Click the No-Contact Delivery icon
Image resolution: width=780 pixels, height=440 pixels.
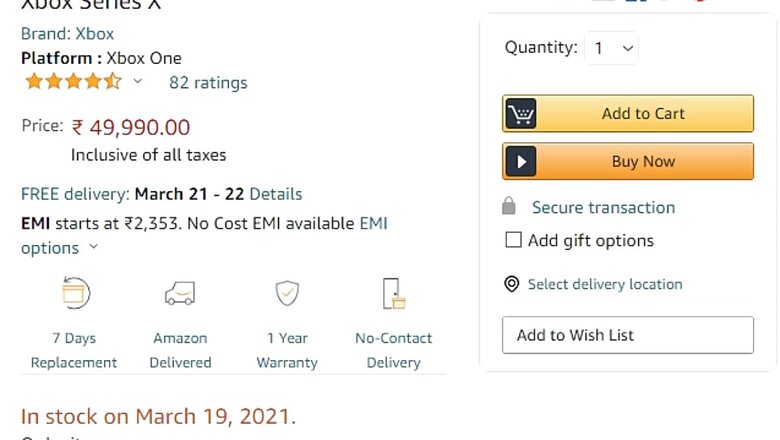tap(393, 293)
